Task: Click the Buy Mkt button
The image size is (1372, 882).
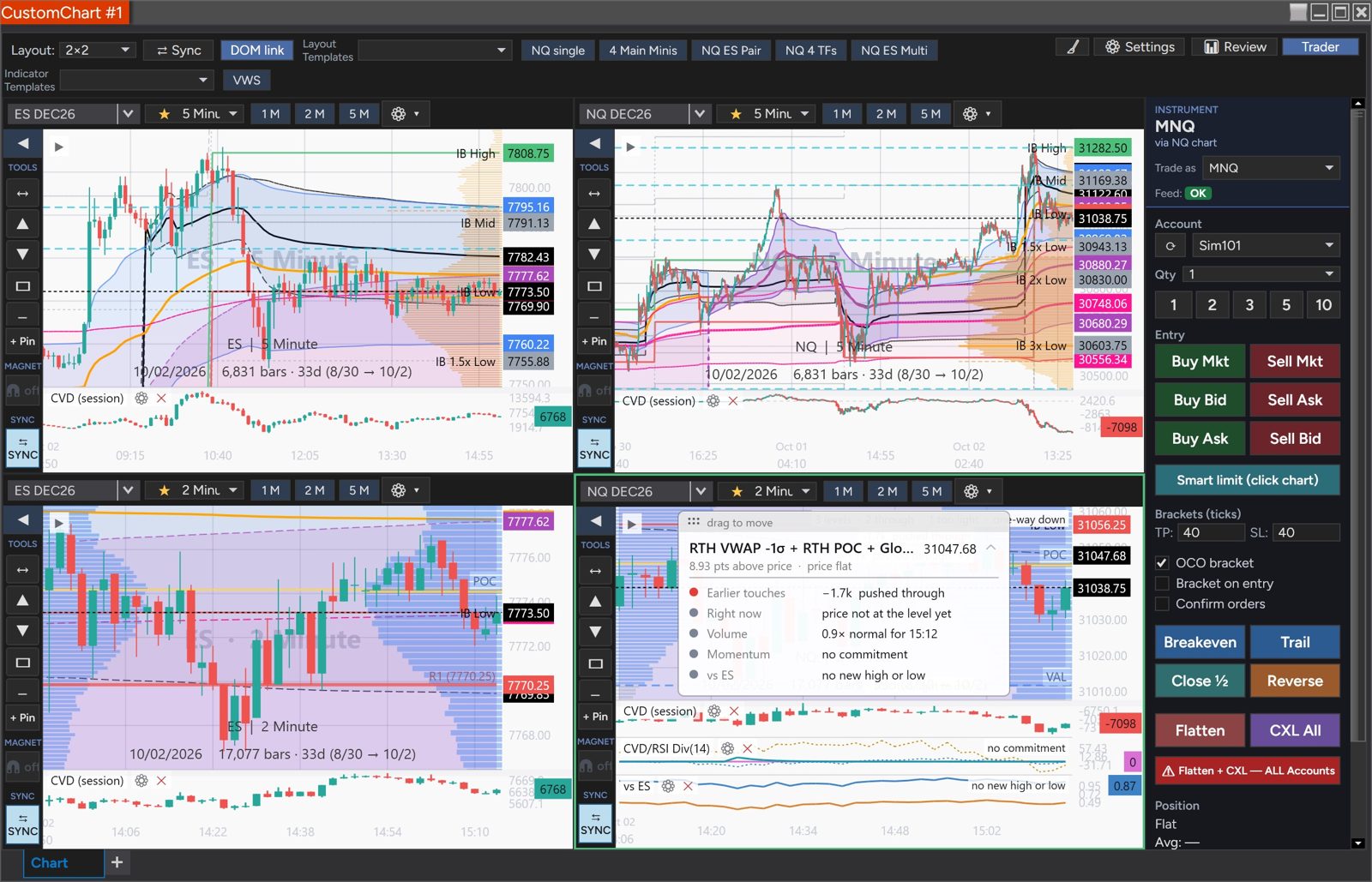Action: tap(1200, 362)
